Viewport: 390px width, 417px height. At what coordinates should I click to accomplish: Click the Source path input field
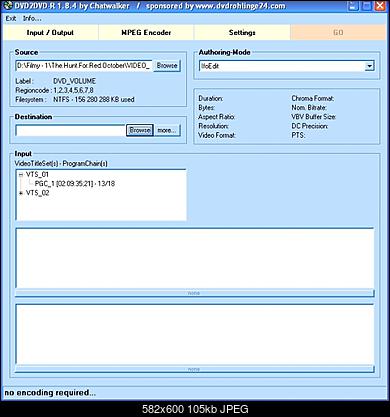pos(84,65)
